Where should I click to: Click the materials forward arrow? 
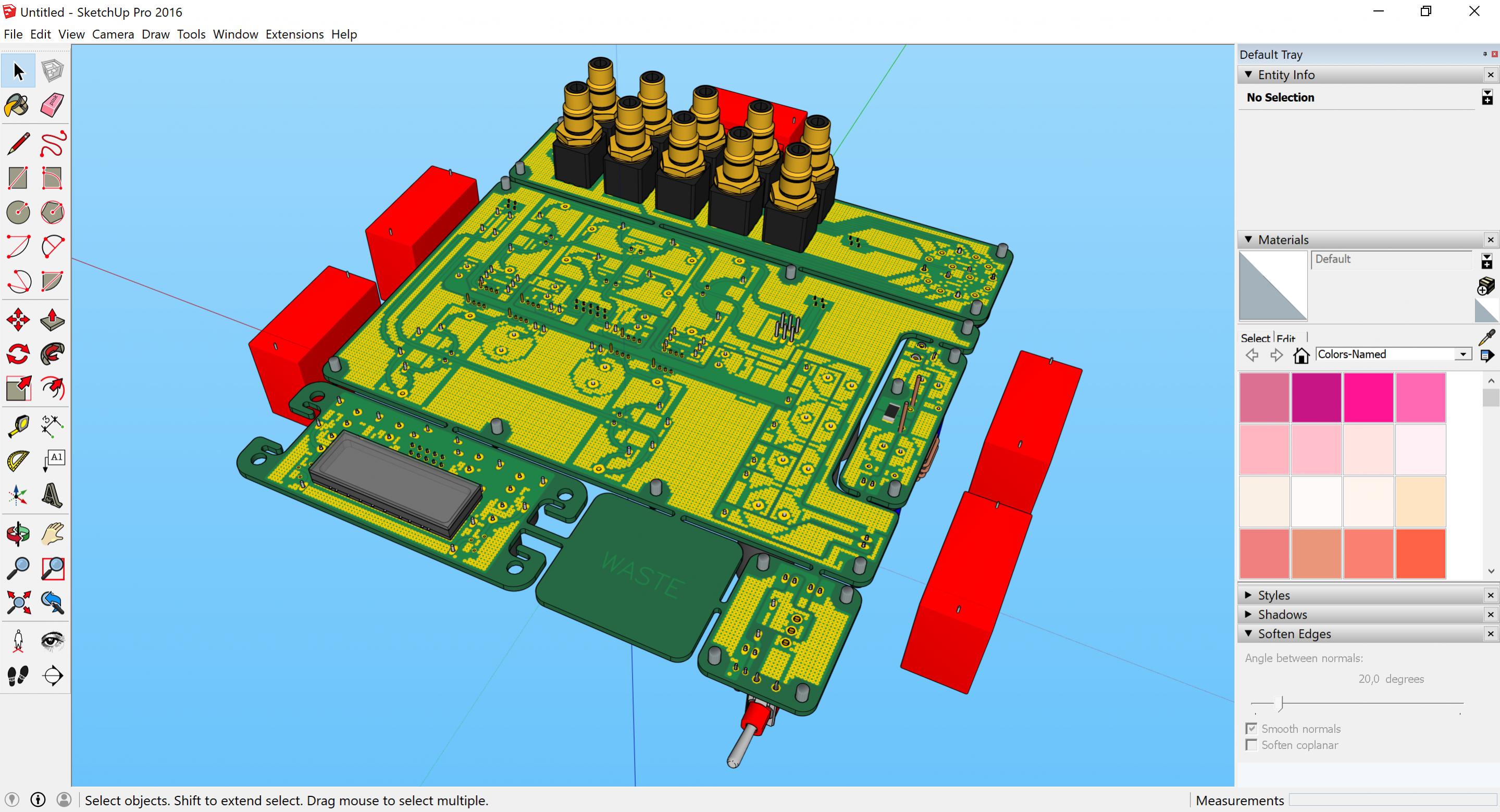[x=1276, y=355]
